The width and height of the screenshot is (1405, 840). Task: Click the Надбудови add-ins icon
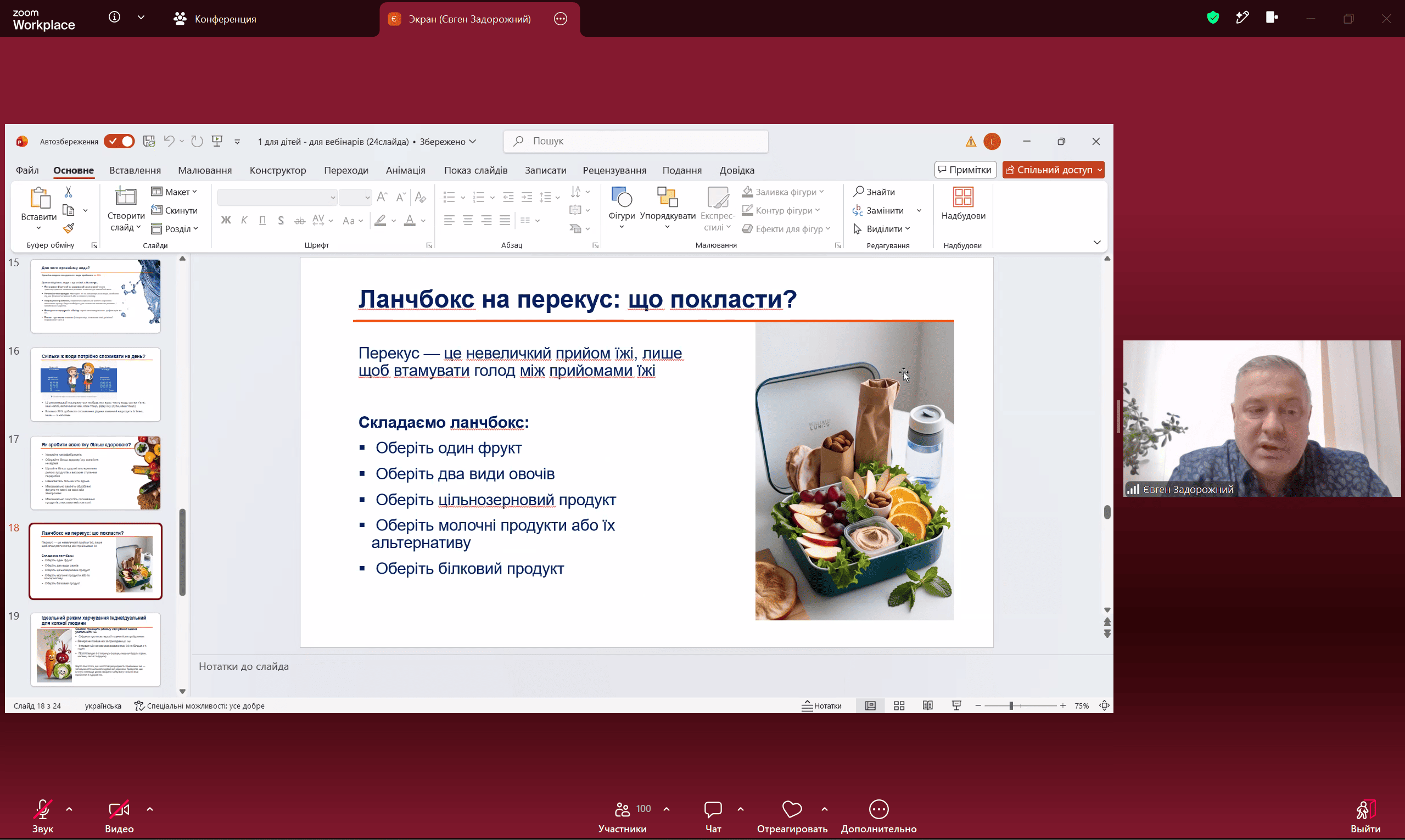click(x=963, y=204)
